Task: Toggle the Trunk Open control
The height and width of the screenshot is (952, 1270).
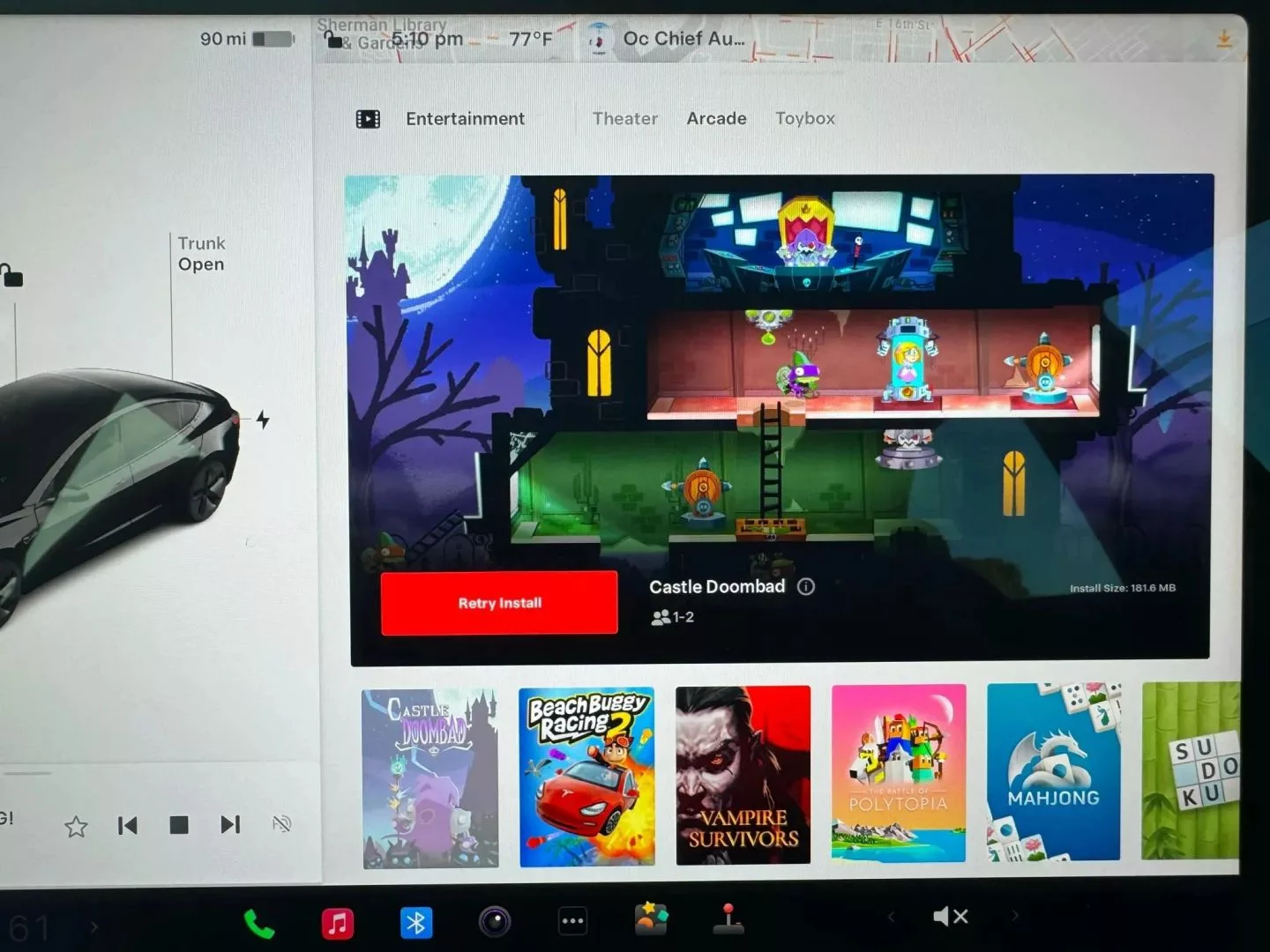Action: pyautogui.click(x=201, y=254)
